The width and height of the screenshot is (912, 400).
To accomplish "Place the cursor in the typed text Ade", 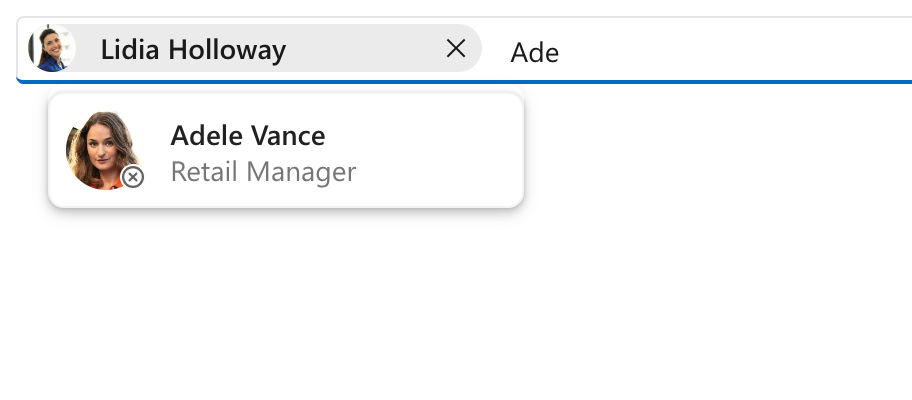I will [x=534, y=52].
